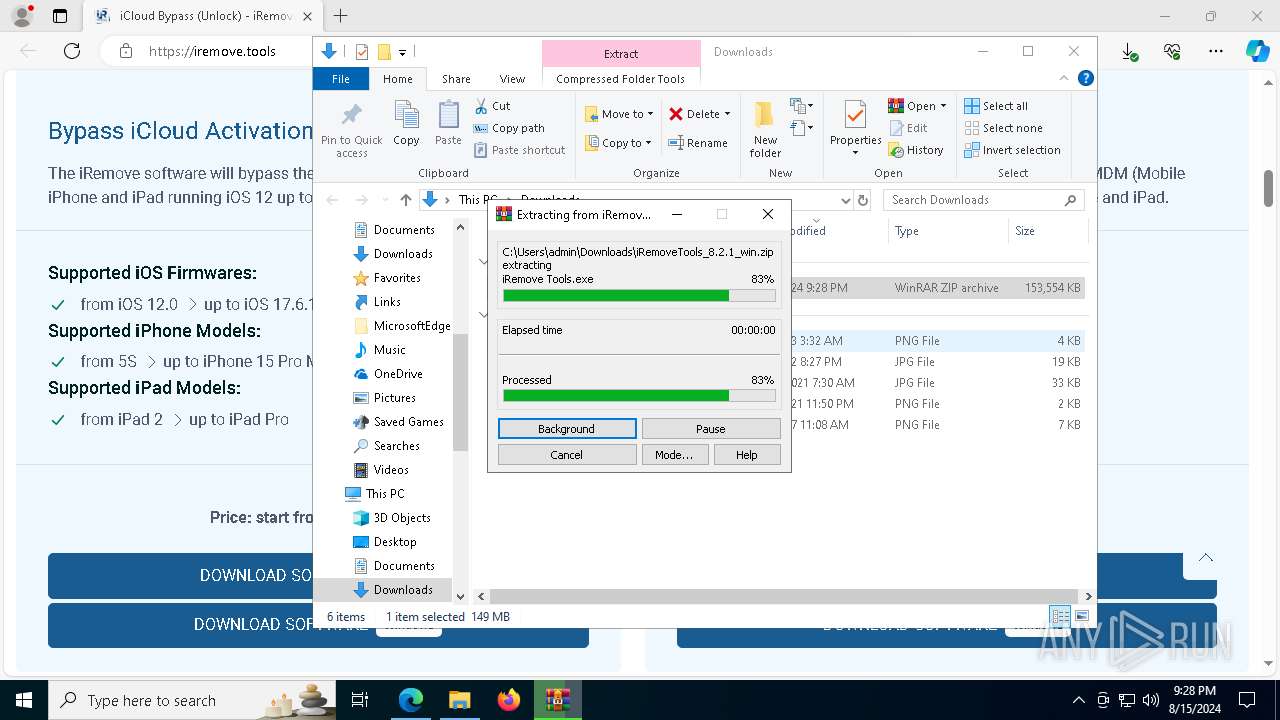Switch to details view icon

(1060, 616)
